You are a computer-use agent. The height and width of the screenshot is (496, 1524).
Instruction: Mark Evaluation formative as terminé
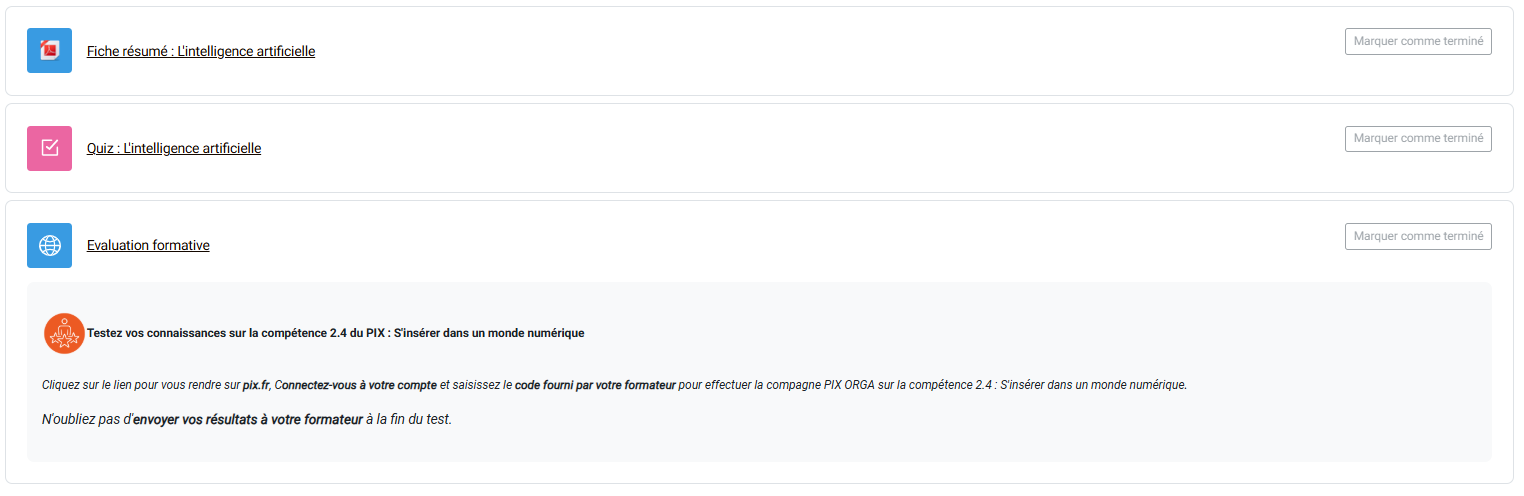[x=1418, y=236]
